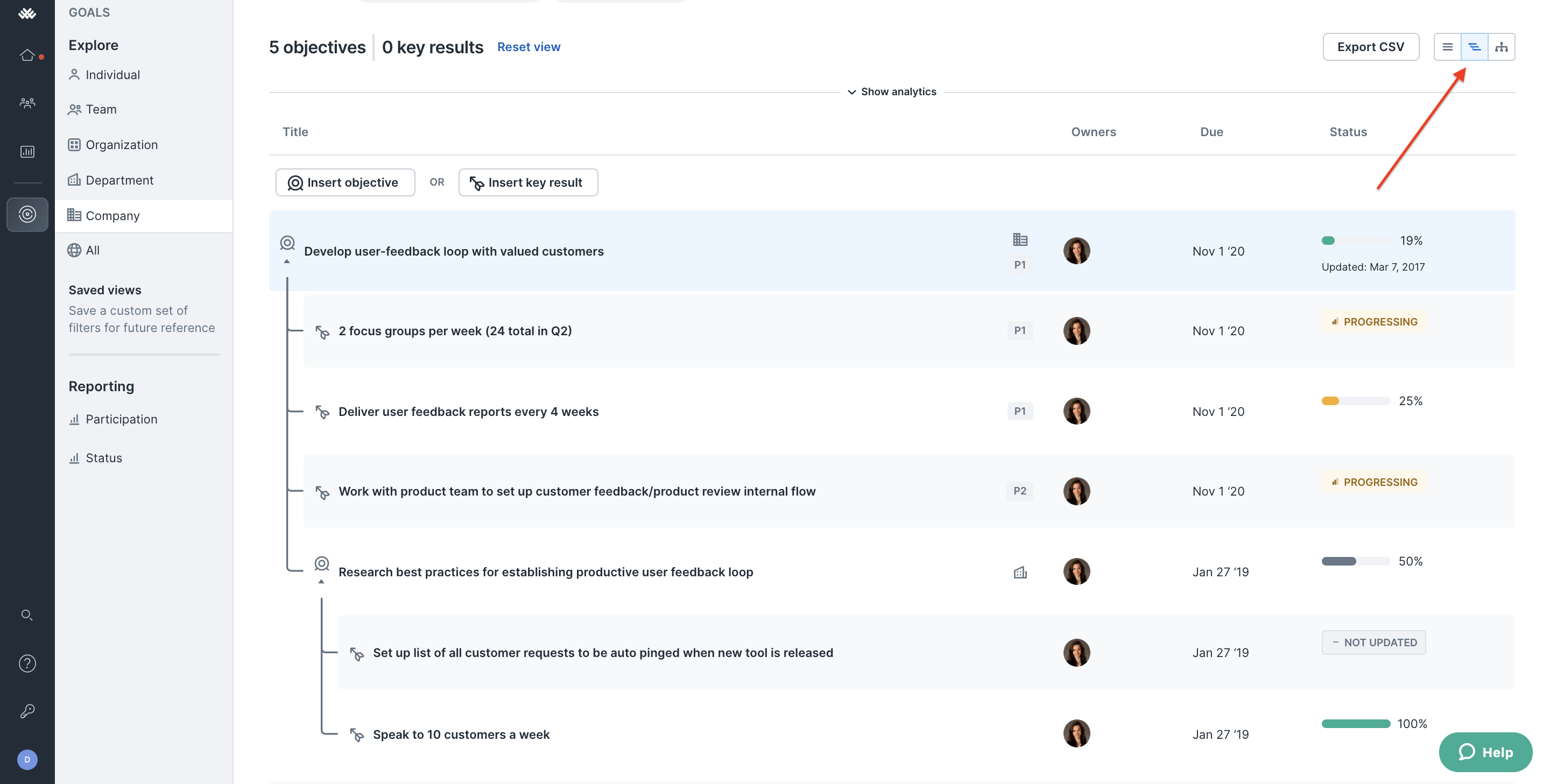The height and width of the screenshot is (784, 1550).
Task: Click the Owners column header
Action: (1093, 132)
